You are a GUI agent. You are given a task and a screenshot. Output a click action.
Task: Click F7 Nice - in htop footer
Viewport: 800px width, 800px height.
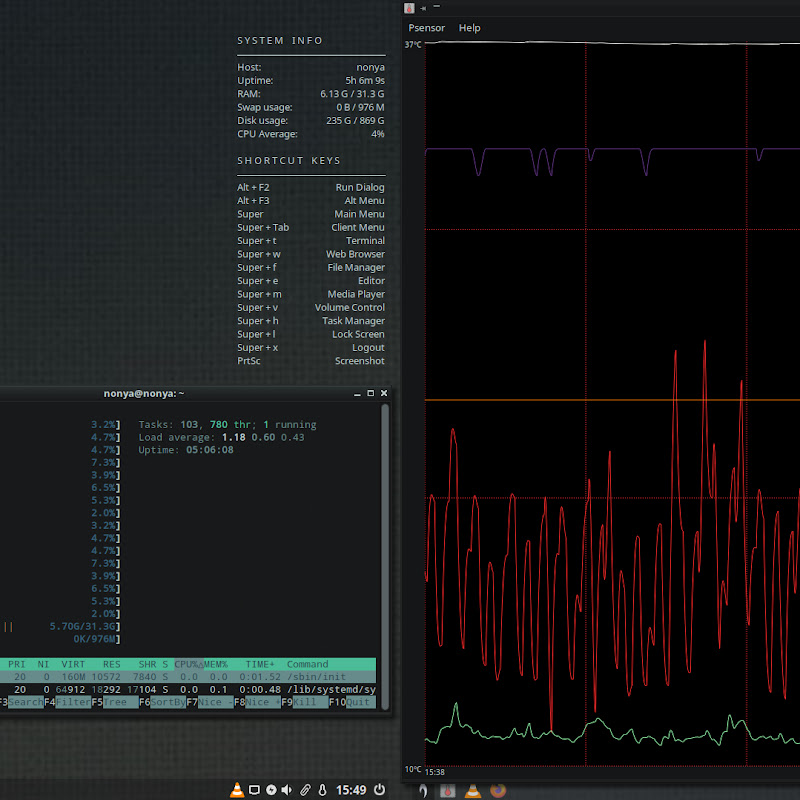210,702
